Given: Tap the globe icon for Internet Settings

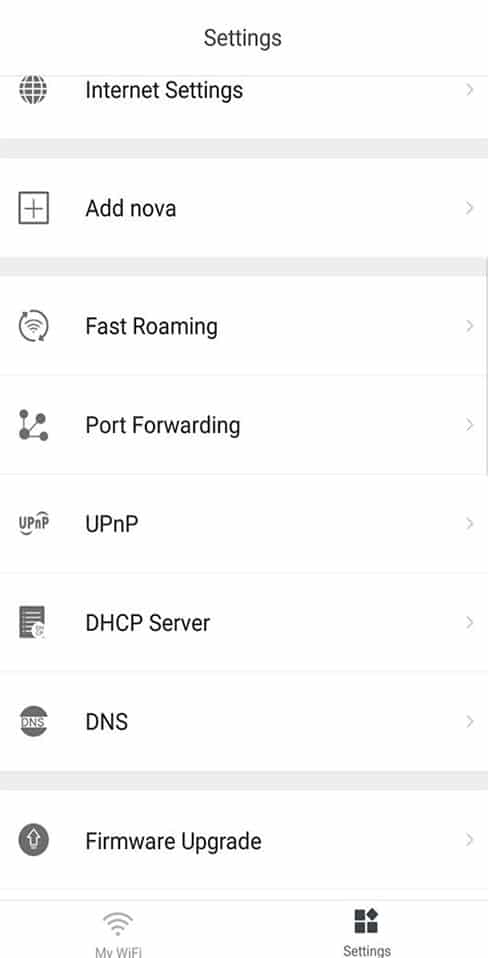Looking at the screenshot, I should 33,90.
